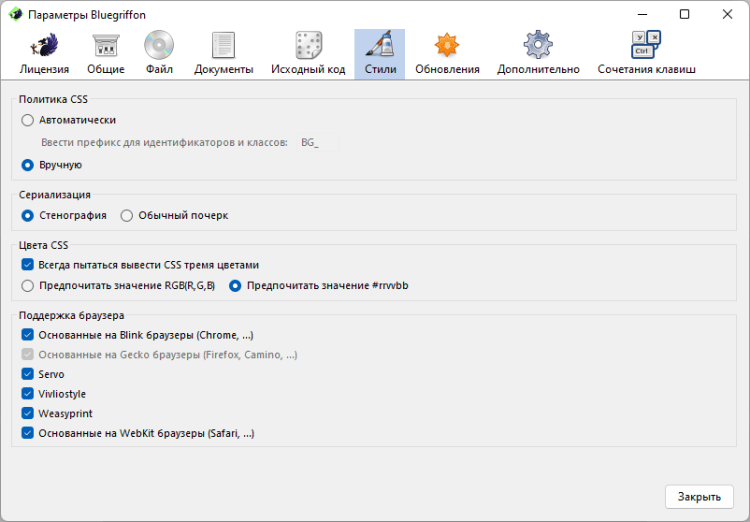Select the Стили paintbrush icon

coord(380,44)
